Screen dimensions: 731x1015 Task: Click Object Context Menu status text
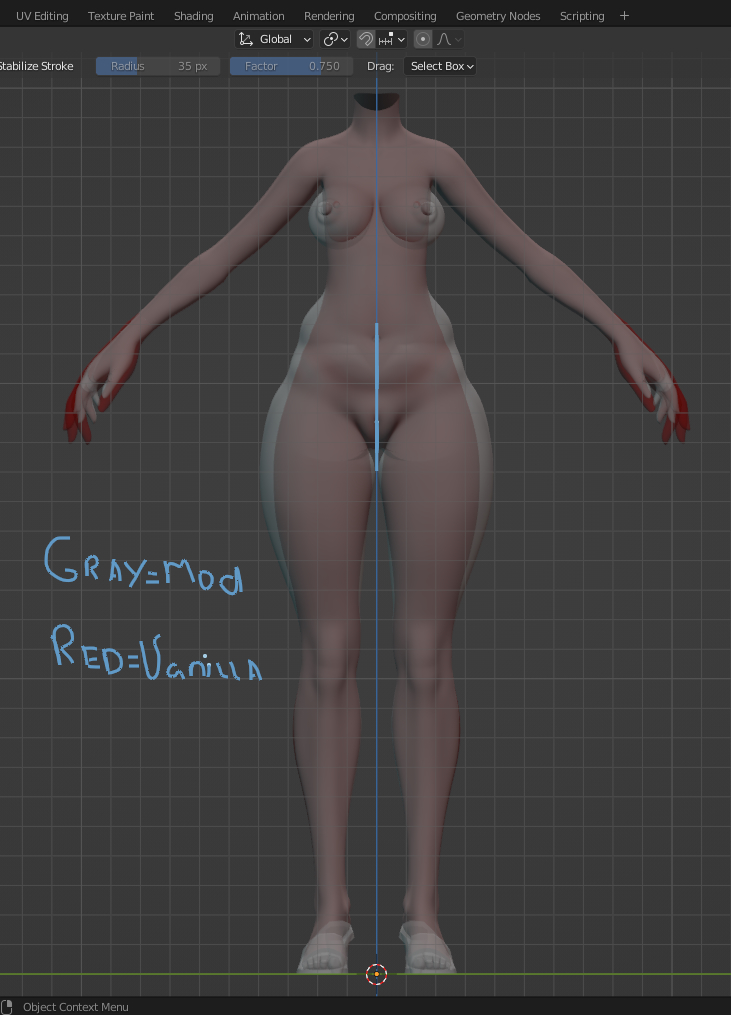76,1007
